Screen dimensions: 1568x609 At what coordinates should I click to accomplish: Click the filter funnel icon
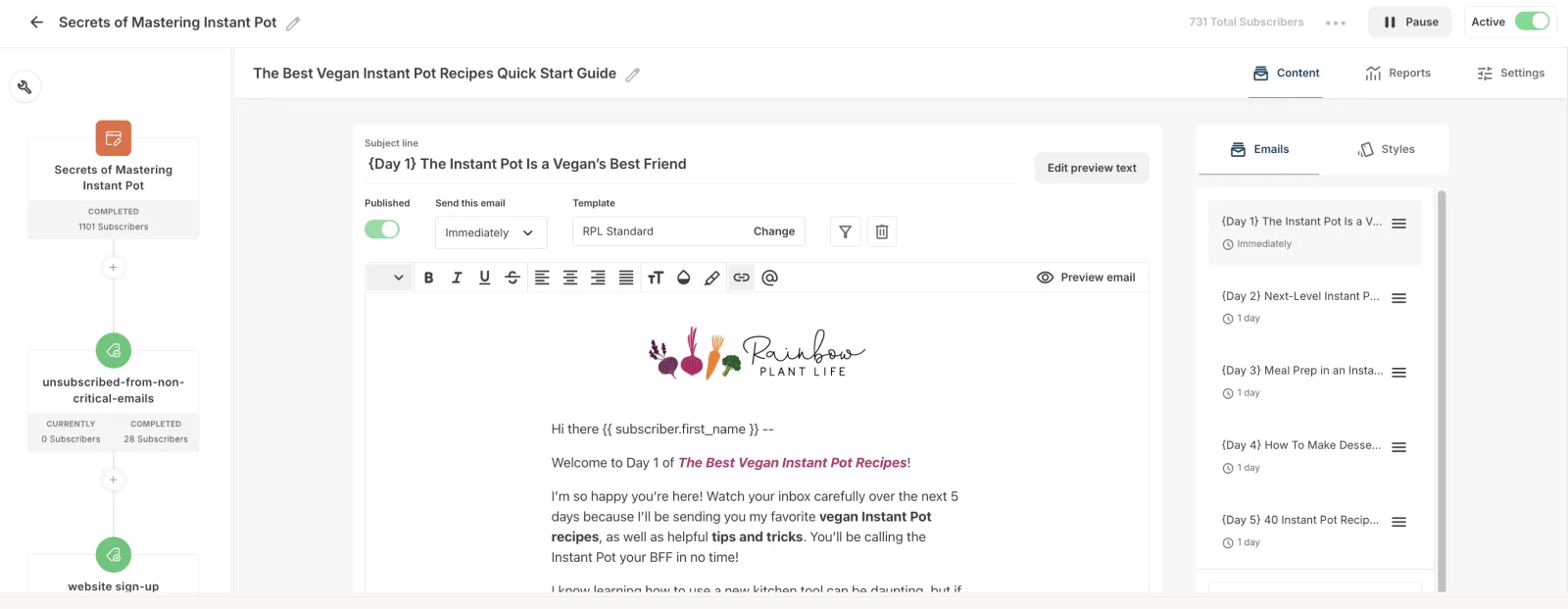coord(845,231)
